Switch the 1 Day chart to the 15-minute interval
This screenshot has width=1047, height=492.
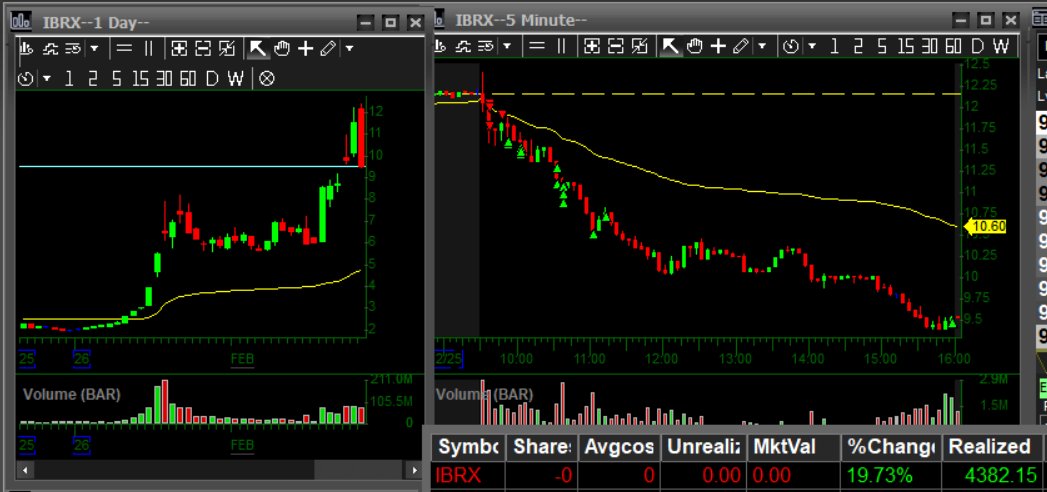click(140, 79)
